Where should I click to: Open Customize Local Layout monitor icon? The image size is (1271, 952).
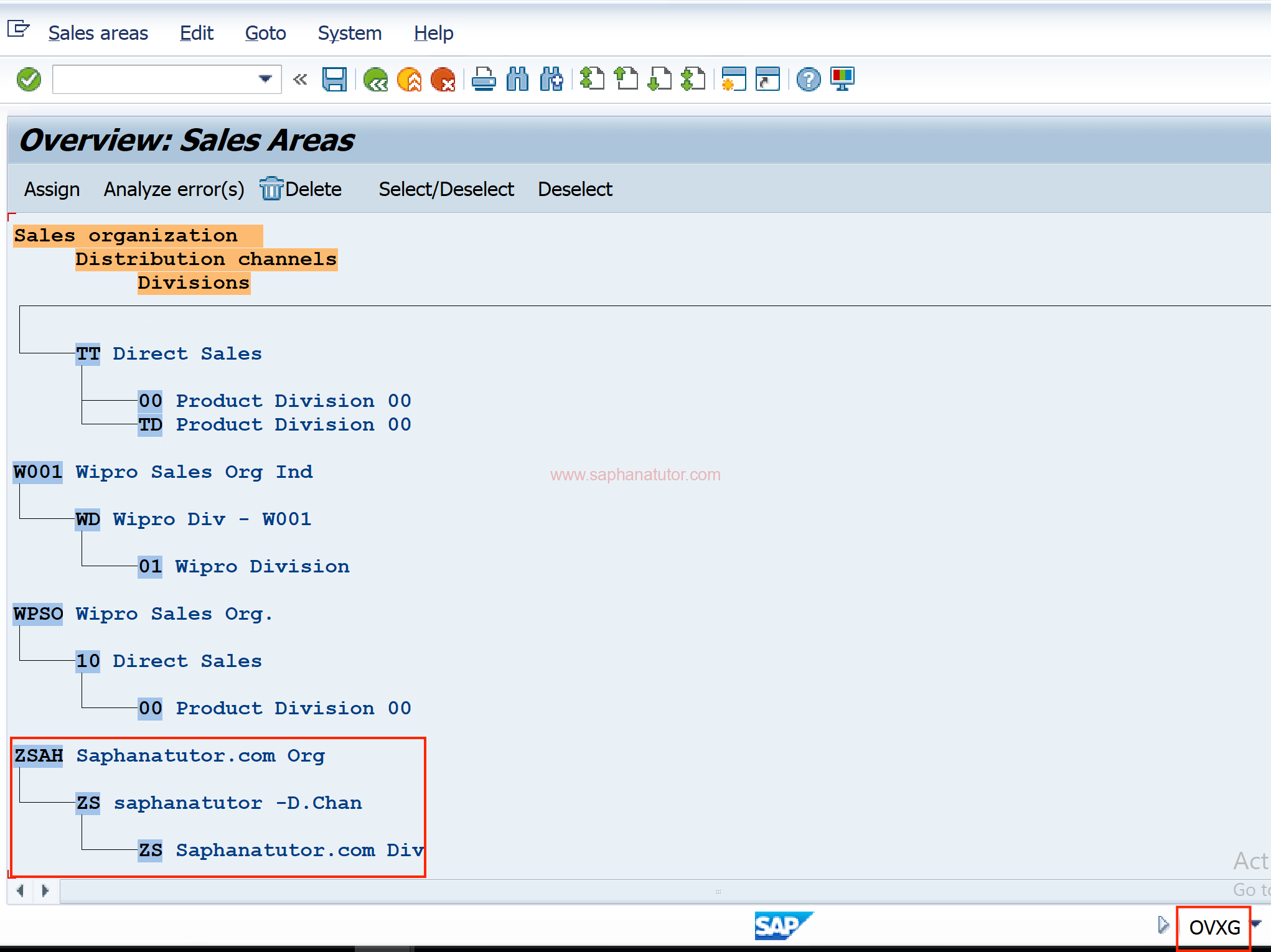pos(842,80)
